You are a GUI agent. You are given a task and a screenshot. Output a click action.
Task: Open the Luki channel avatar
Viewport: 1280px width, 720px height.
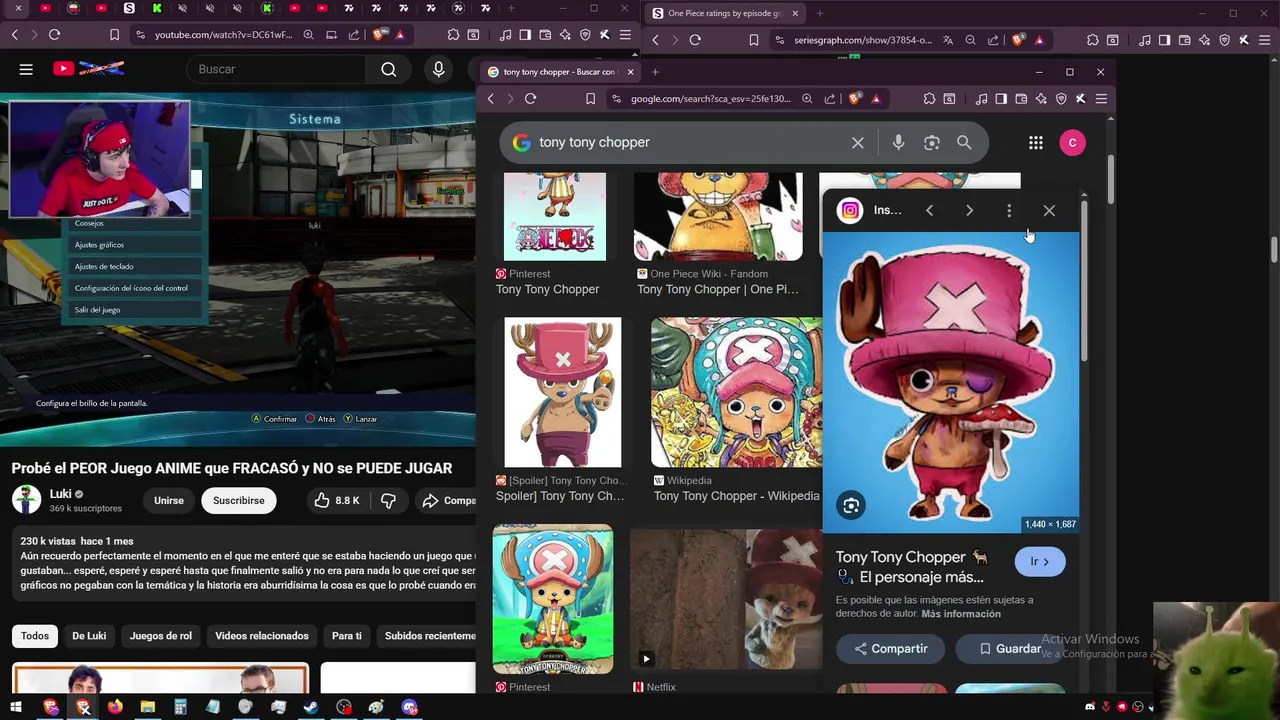[26, 500]
